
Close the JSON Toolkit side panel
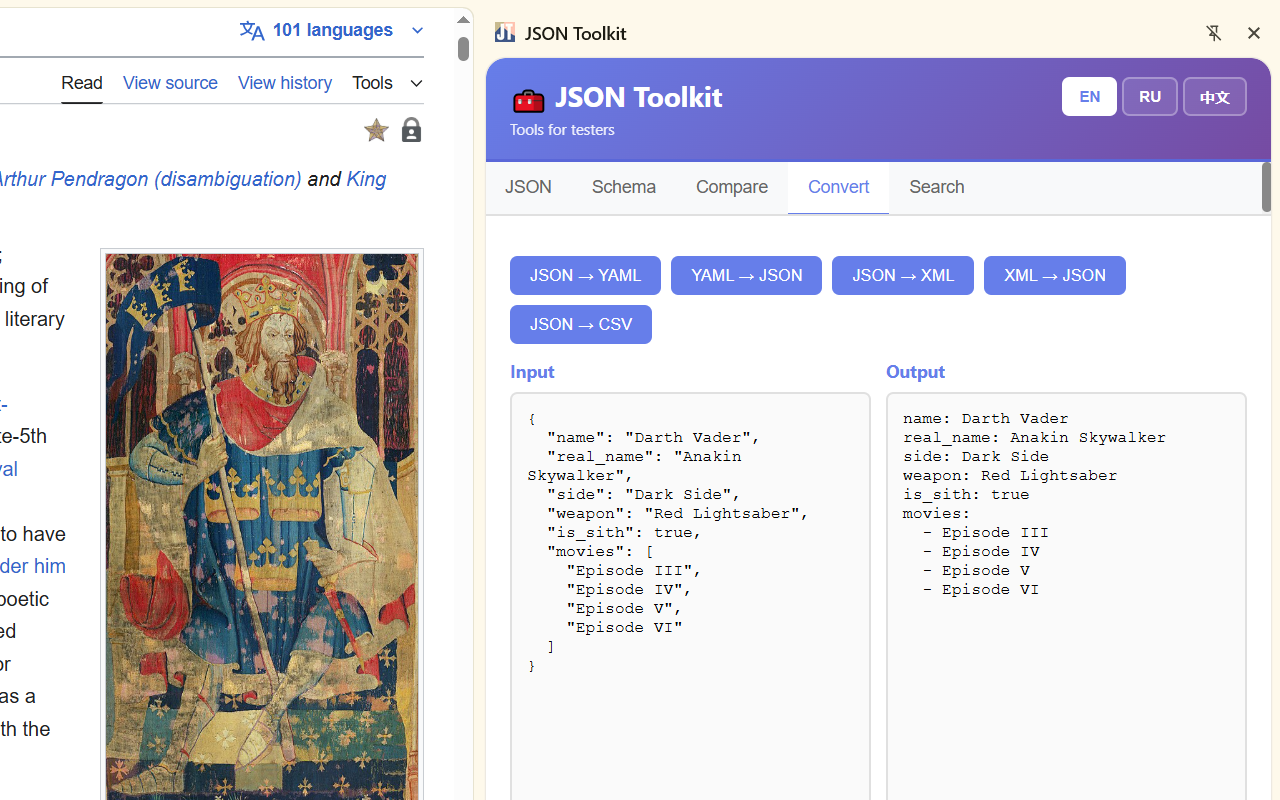pyautogui.click(x=1253, y=33)
